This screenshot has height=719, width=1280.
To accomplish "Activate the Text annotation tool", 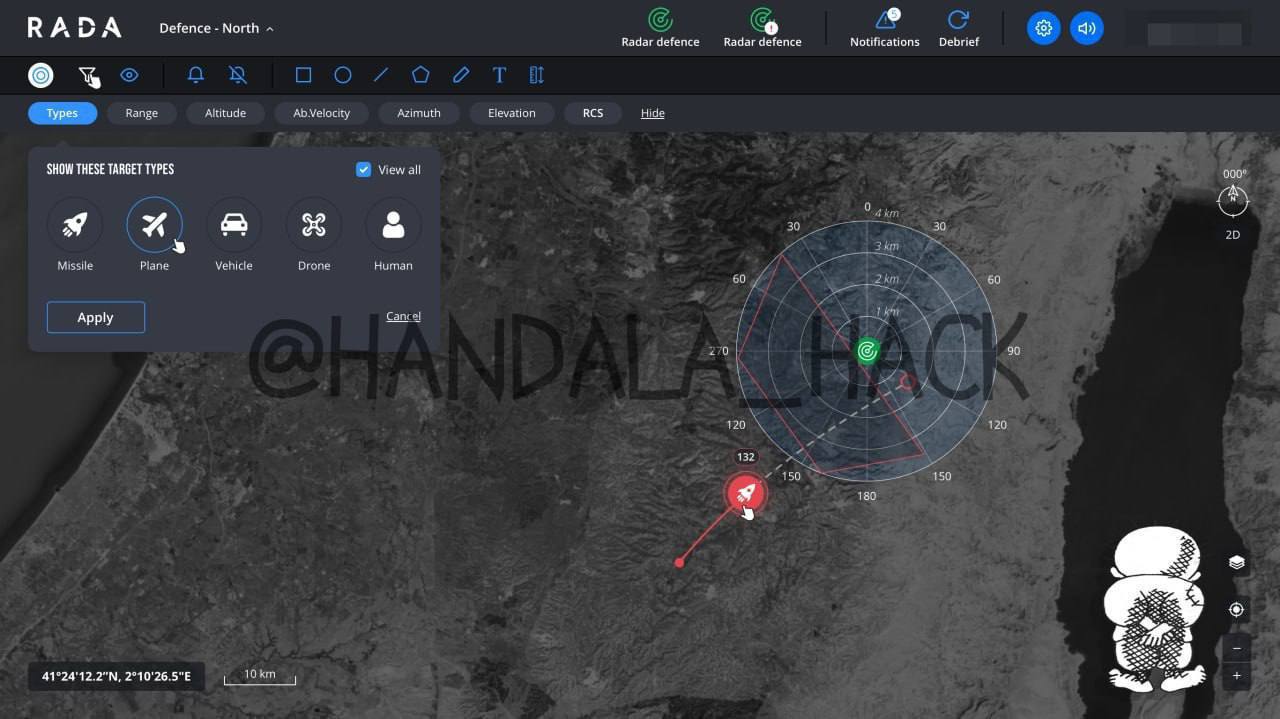I will (x=499, y=75).
